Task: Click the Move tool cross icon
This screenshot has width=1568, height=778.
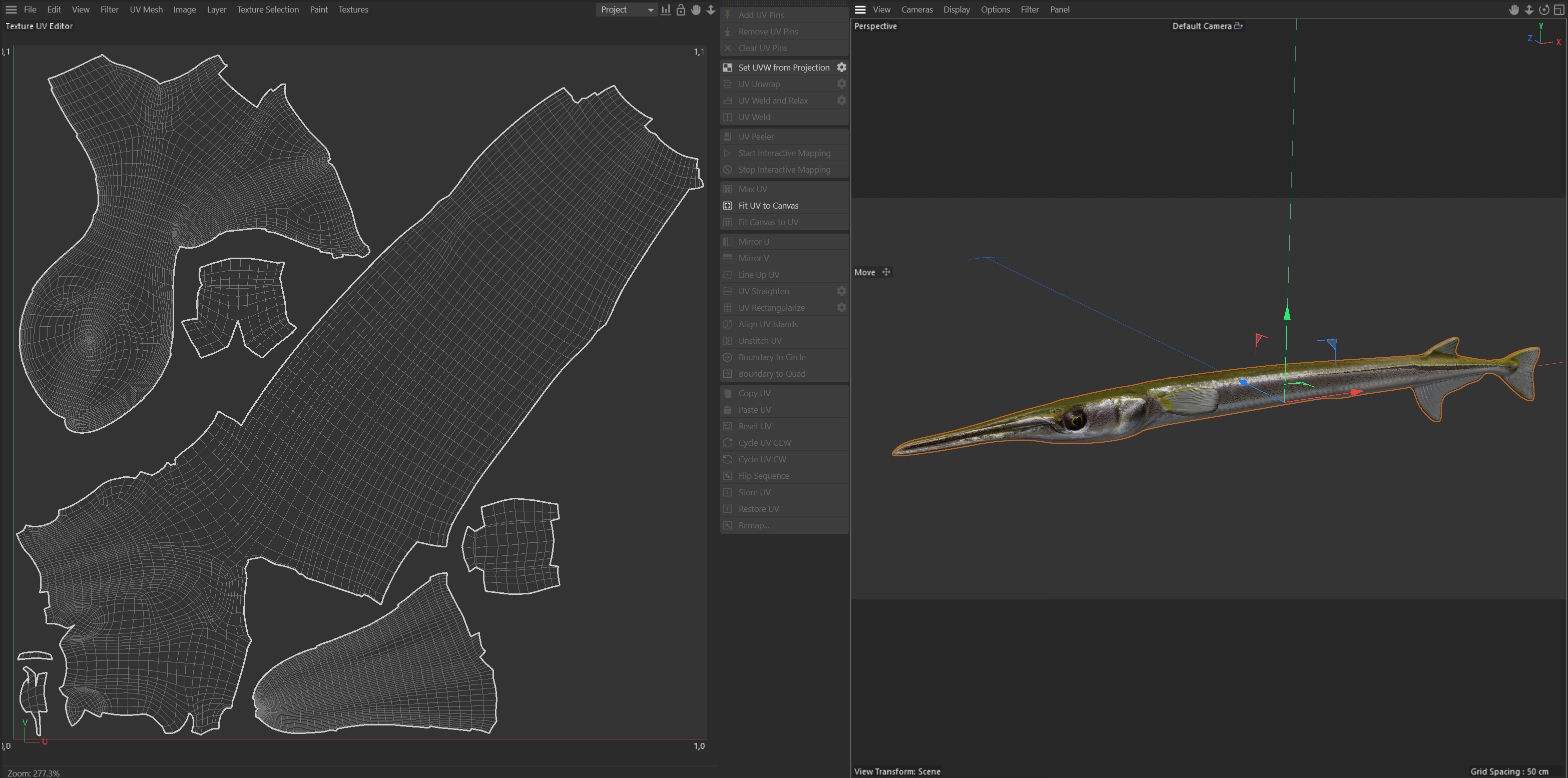Action: (886, 273)
